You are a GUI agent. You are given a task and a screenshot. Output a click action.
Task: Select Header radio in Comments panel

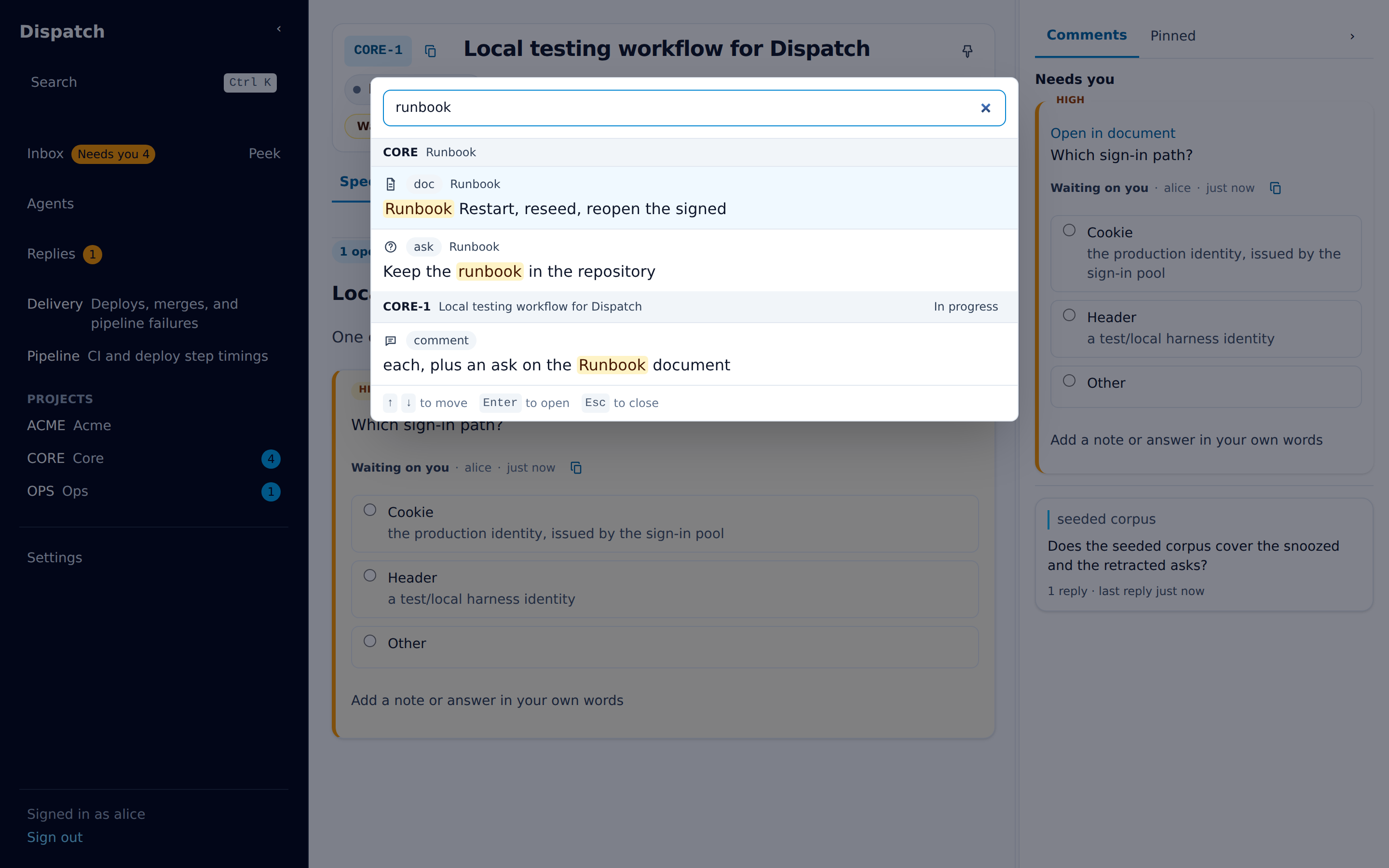click(x=1069, y=315)
